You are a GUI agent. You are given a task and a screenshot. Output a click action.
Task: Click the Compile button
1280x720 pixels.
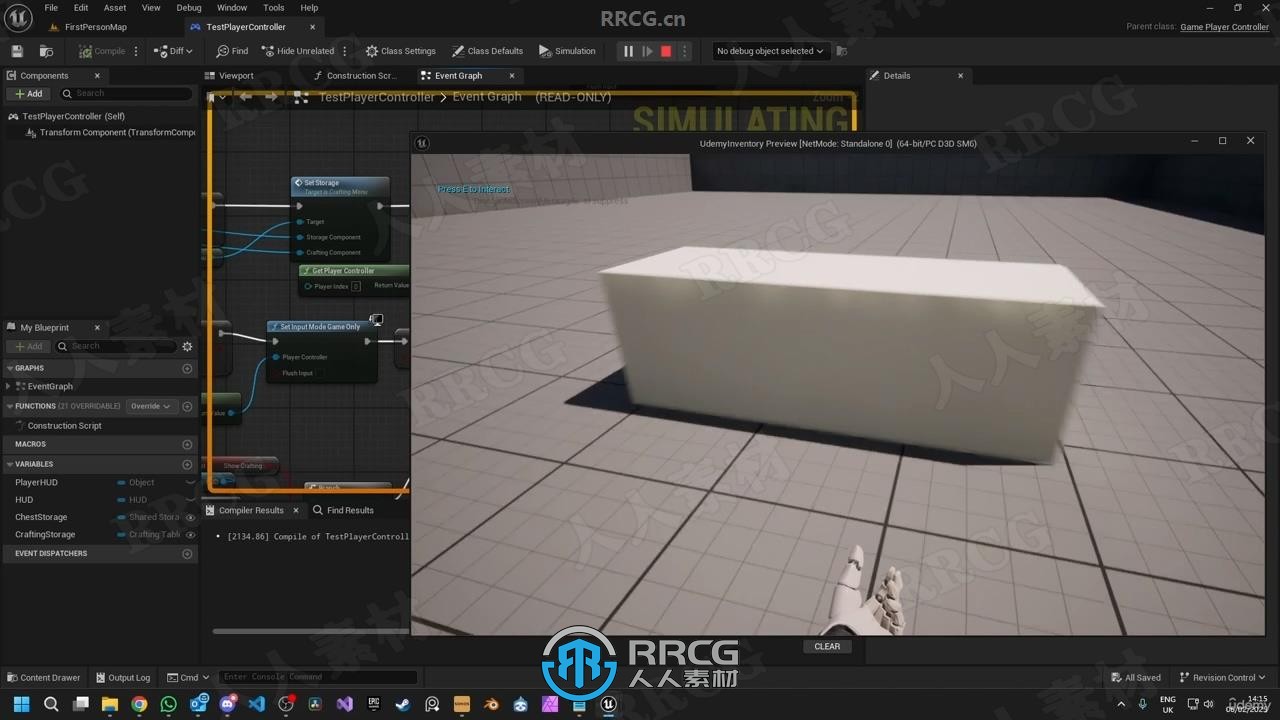point(102,51)
